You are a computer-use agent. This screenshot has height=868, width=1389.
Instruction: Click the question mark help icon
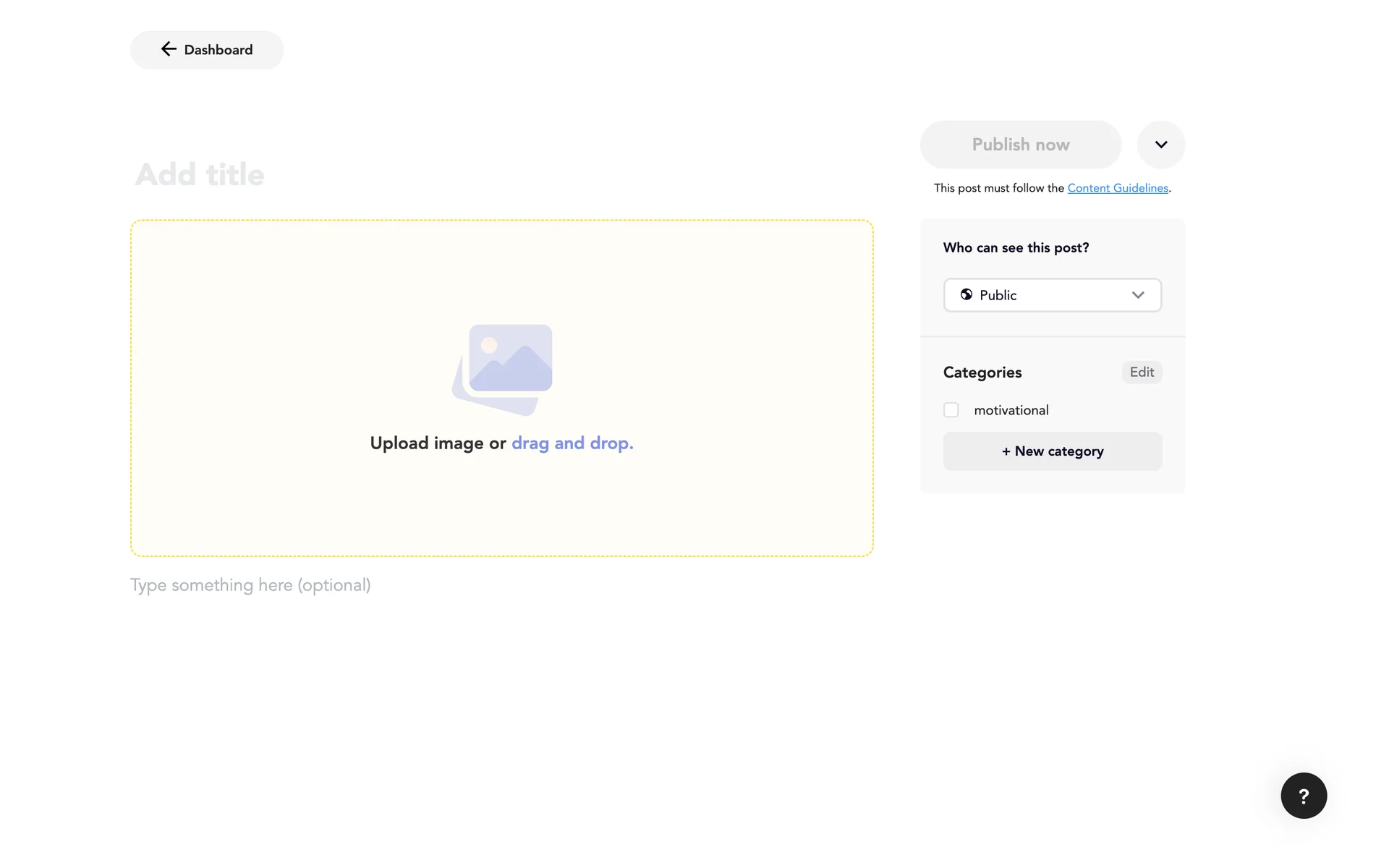[x=1304, y=796]
